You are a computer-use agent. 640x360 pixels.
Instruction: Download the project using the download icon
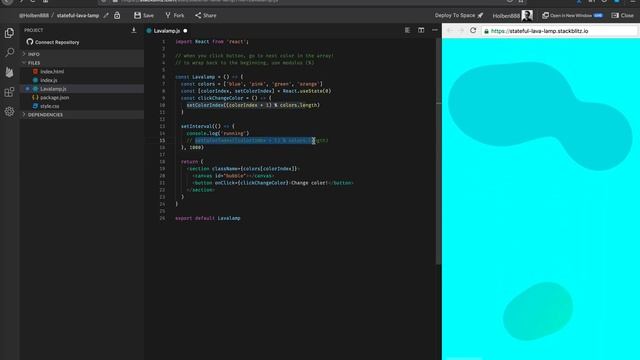click(x=133, y=30)
